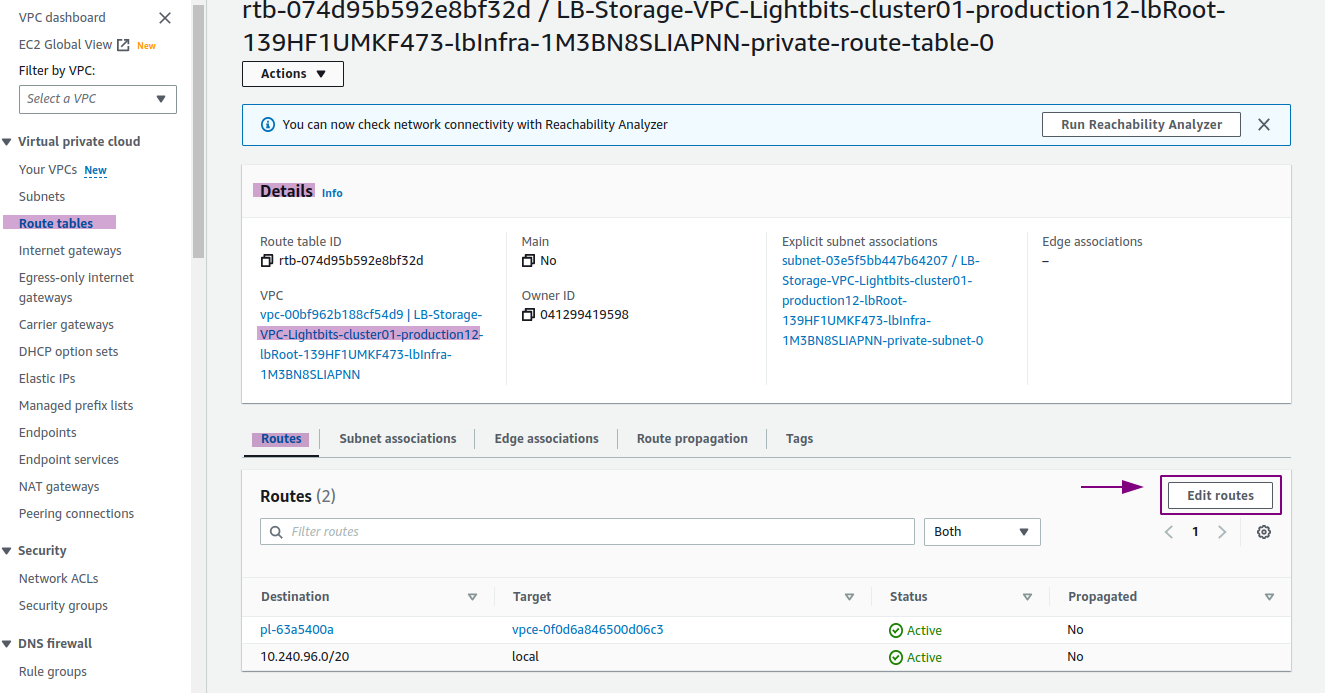Collapse the DNS firewall section
Viewport: 1325px width, 693px height.
pyautogui.click(x=8, y=644)
